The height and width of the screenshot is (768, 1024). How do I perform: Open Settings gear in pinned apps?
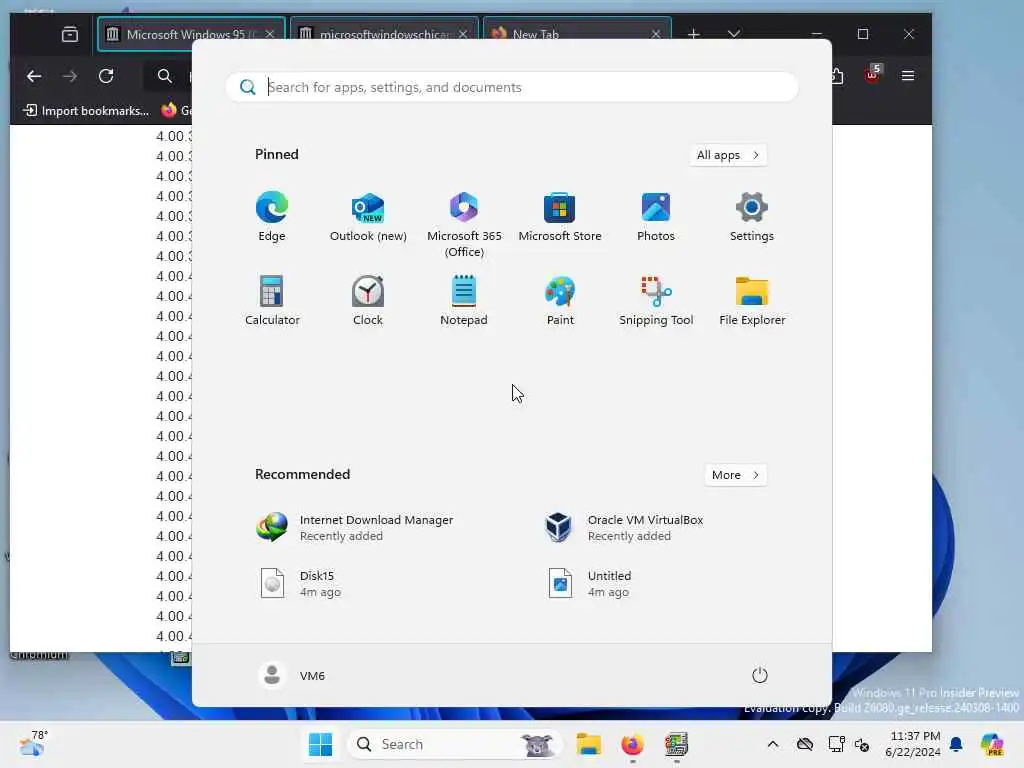752,217
